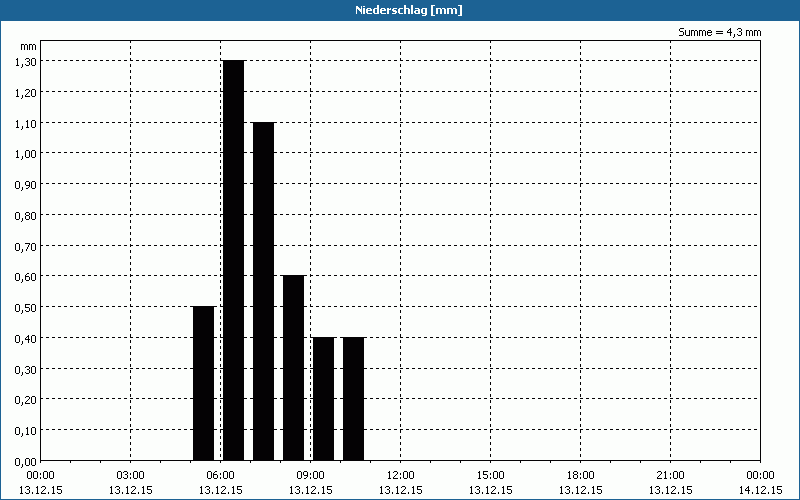This screenshot has height=500, width=800.
Task: Click the 0,80 y-axis label
Action: [26, 215]
